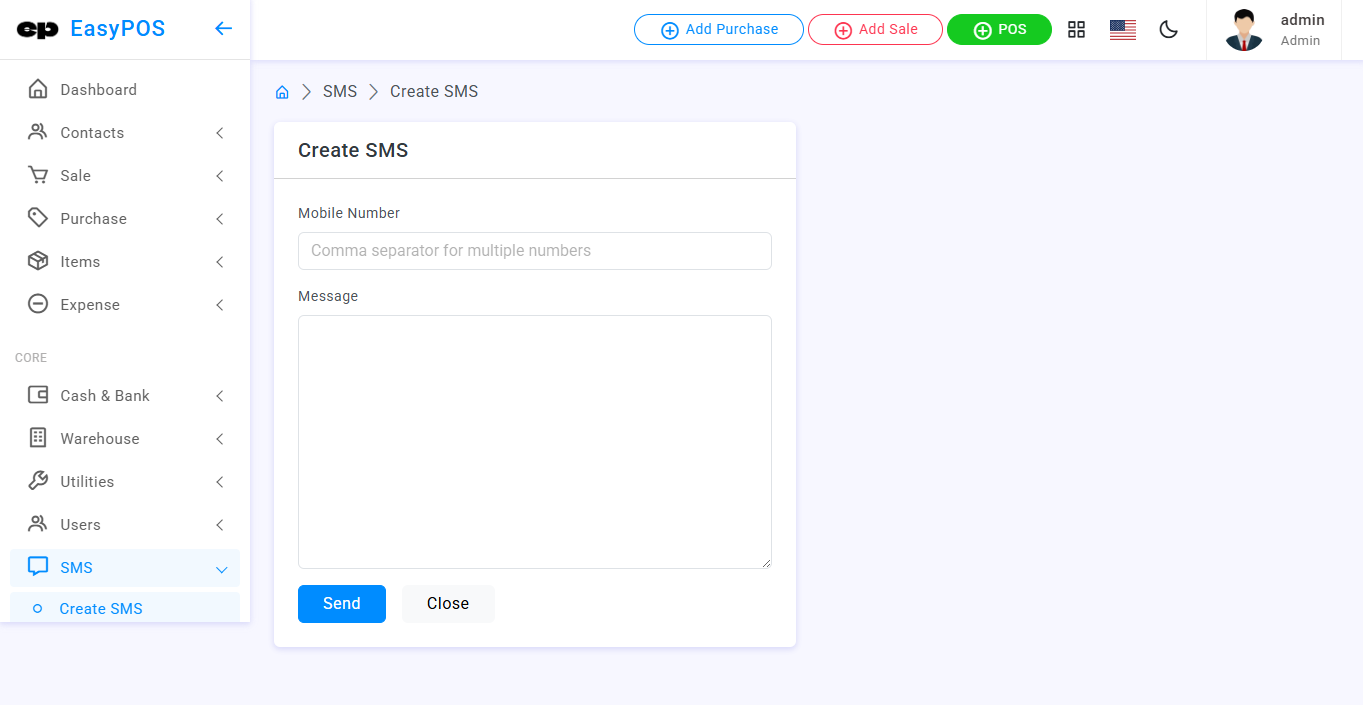This screenshot has width=1363, height=705.
Task: Click the Add Purchase button
Action: pyautogui.click(x=718, y=30)
